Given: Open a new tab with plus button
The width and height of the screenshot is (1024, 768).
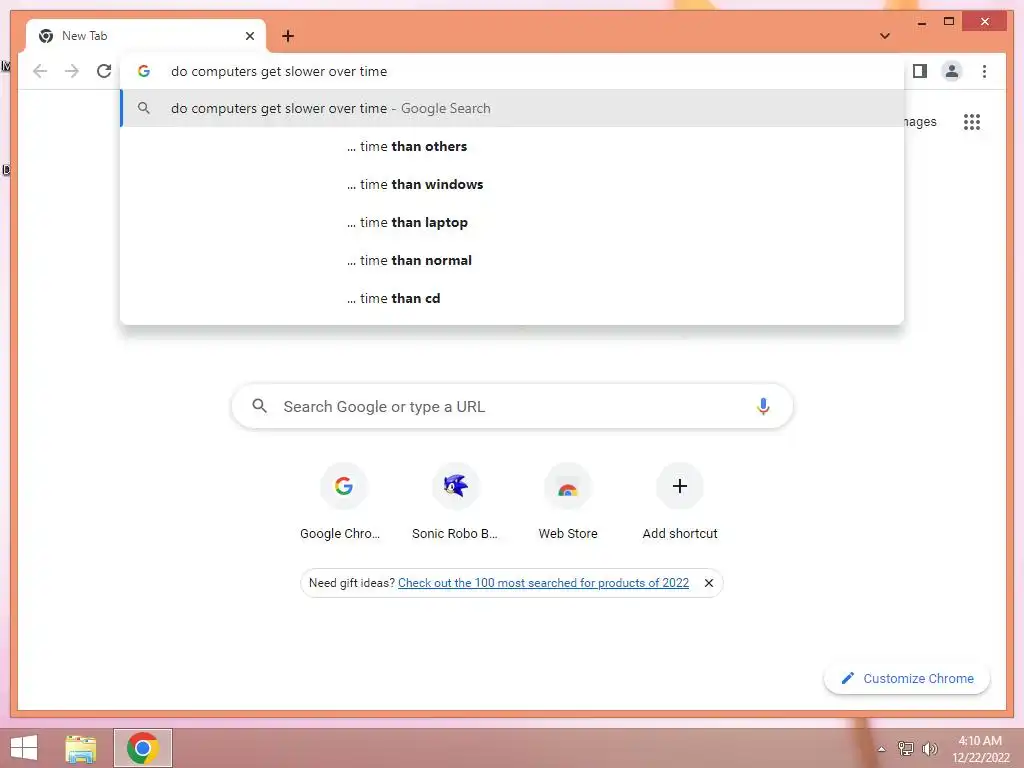Looking at the screenshot, I should pos(288,36).
